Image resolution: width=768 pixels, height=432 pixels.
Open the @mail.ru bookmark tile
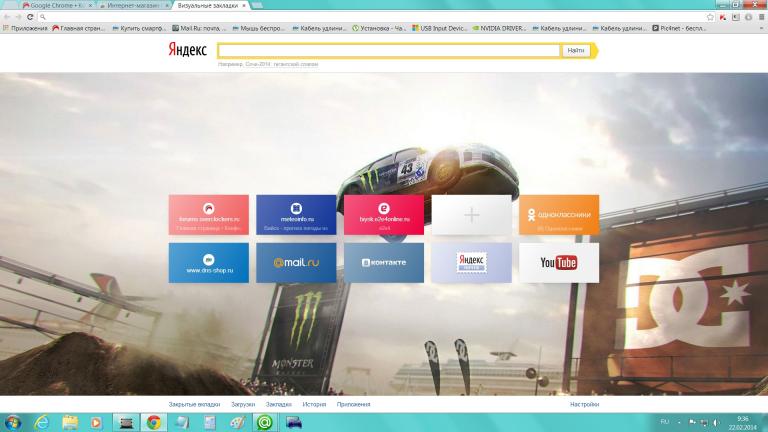(x=296, y=263)
